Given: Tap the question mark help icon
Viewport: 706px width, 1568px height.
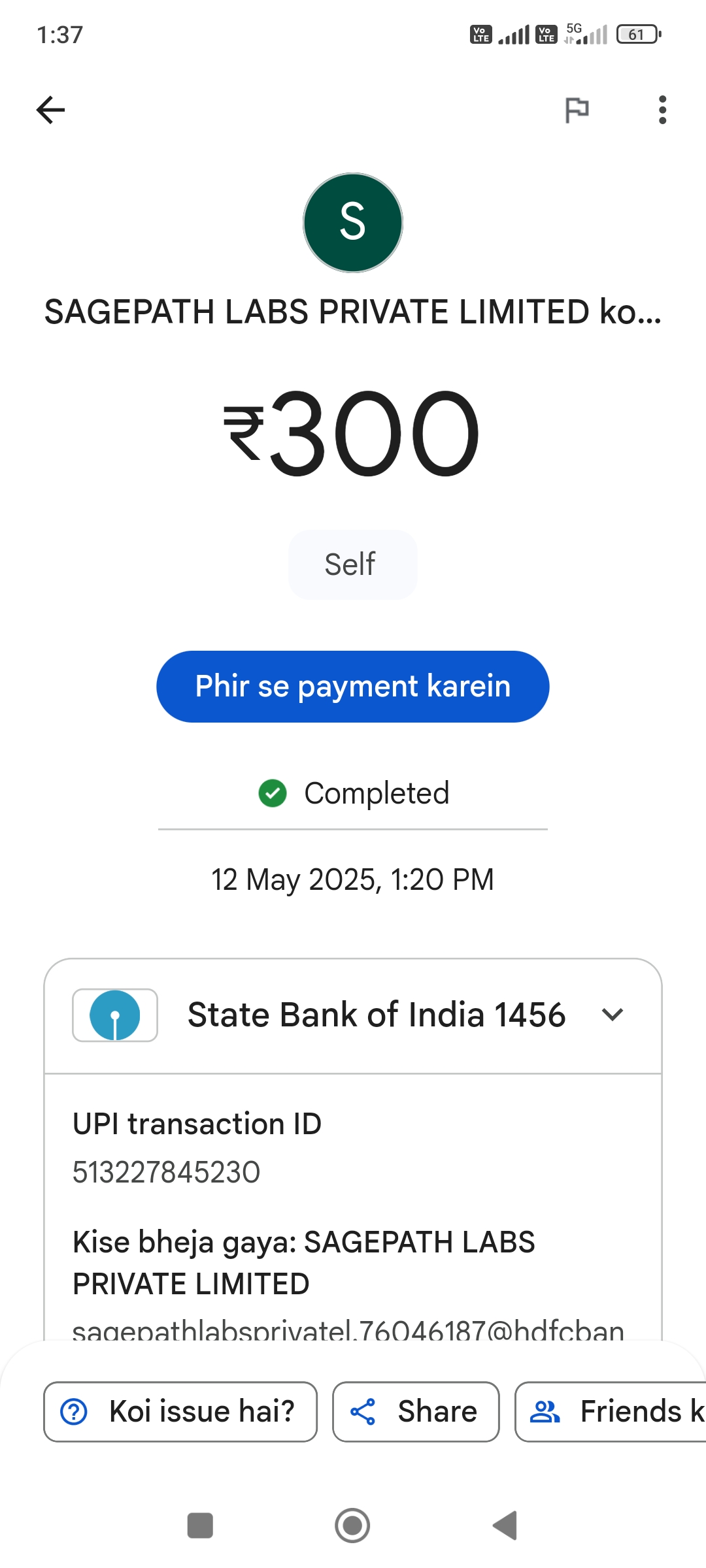Looking at the screenshot, I should [x=74, y=1411].
